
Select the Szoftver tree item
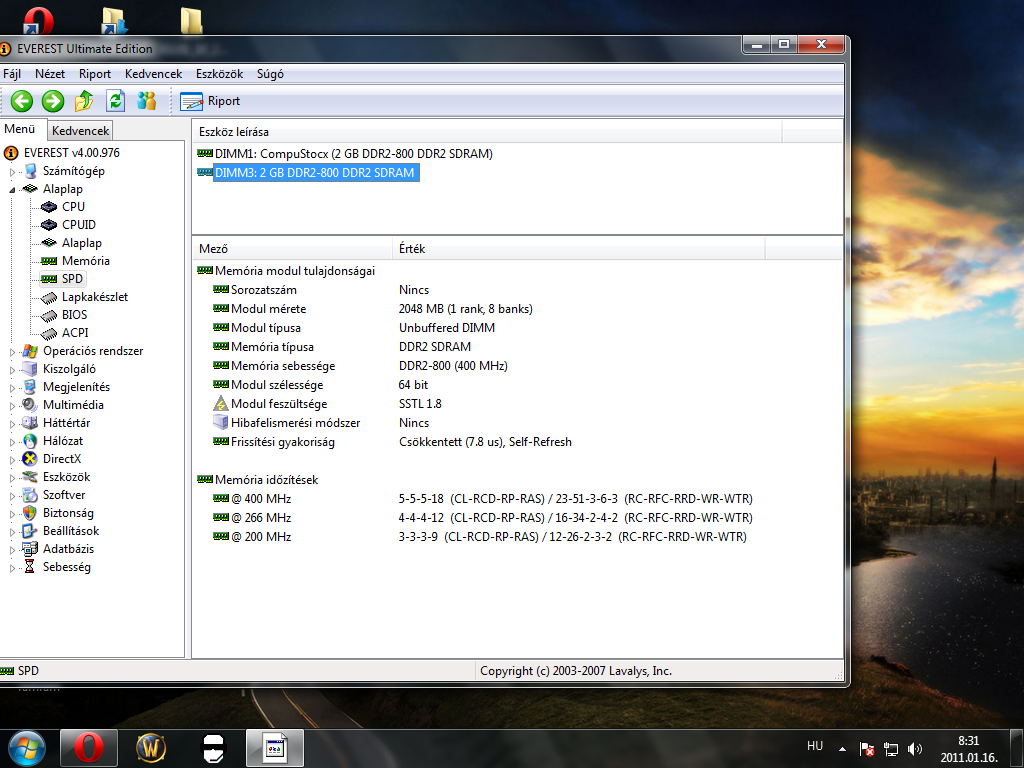coord(64,495)
